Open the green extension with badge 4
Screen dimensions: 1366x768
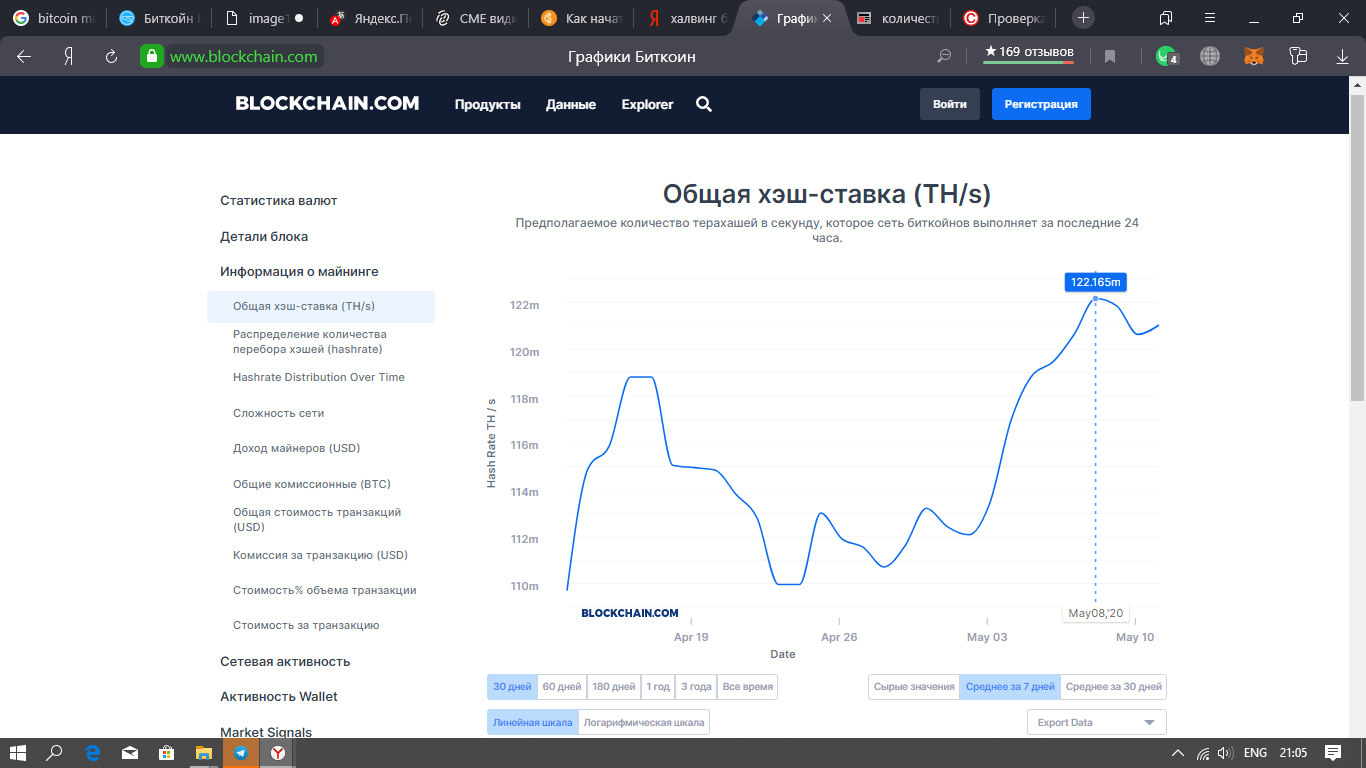coord(1166,57)
